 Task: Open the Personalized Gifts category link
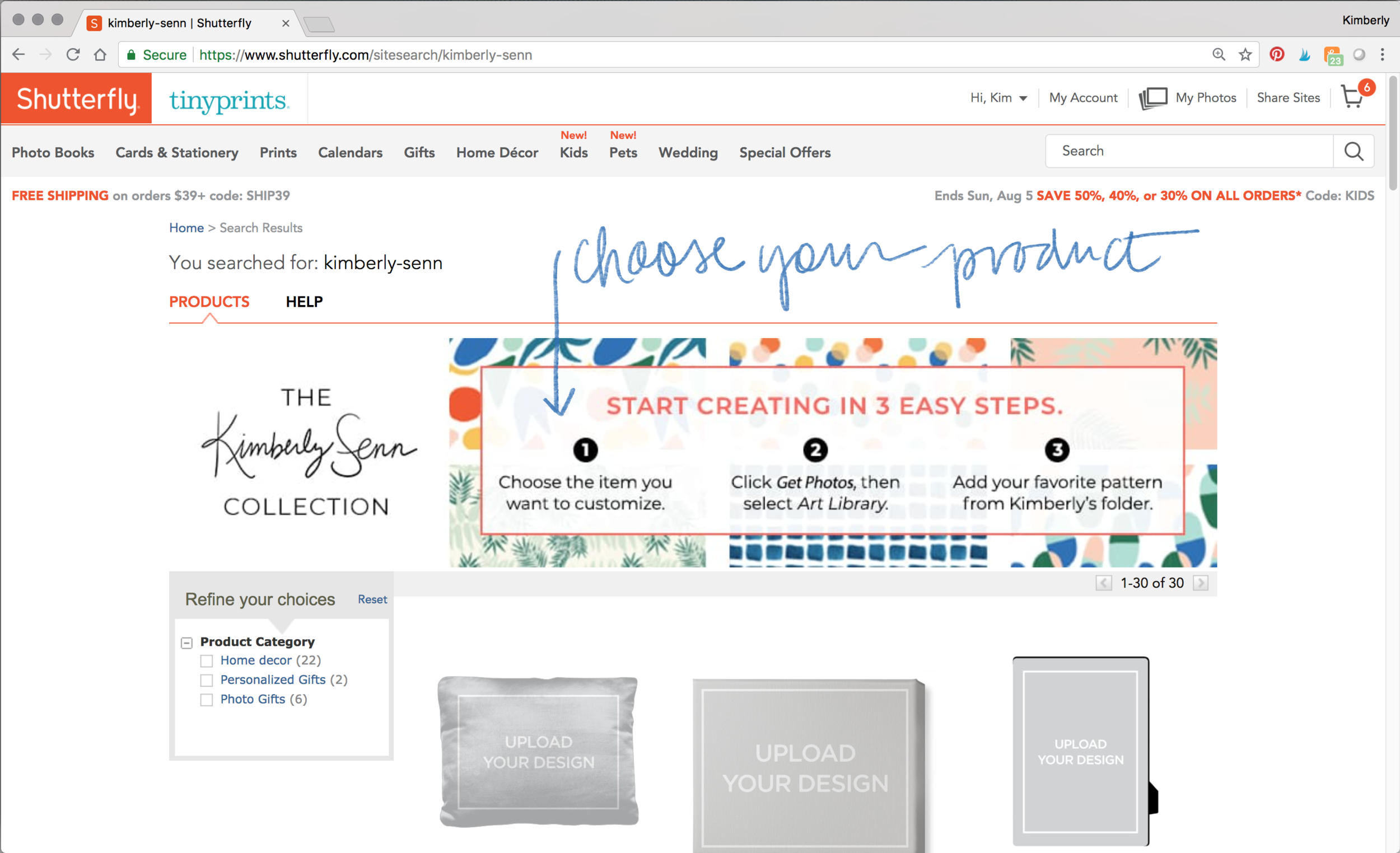pos(273,680)
